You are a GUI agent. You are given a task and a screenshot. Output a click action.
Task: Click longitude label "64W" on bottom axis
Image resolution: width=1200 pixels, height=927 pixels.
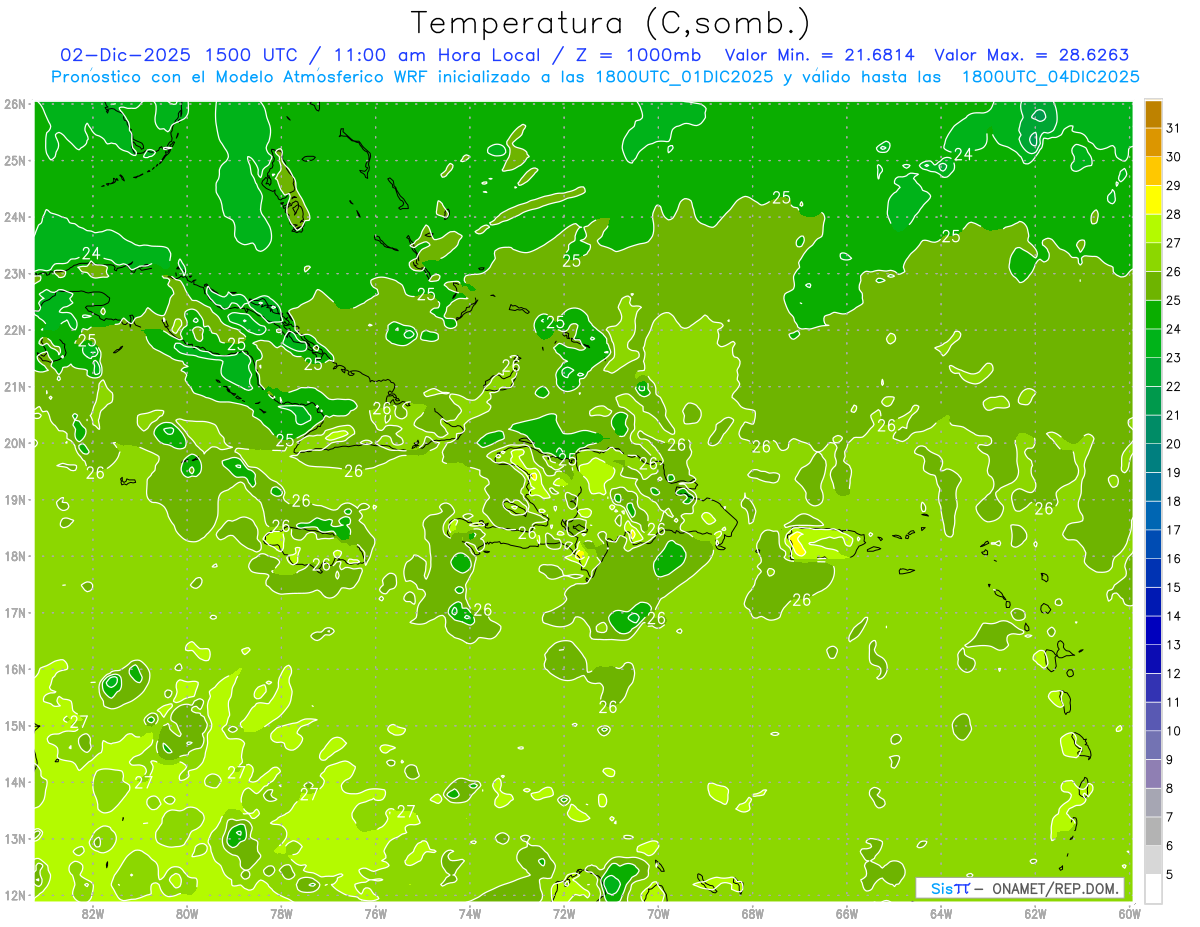pyautogui.click(x=941, y=913)
